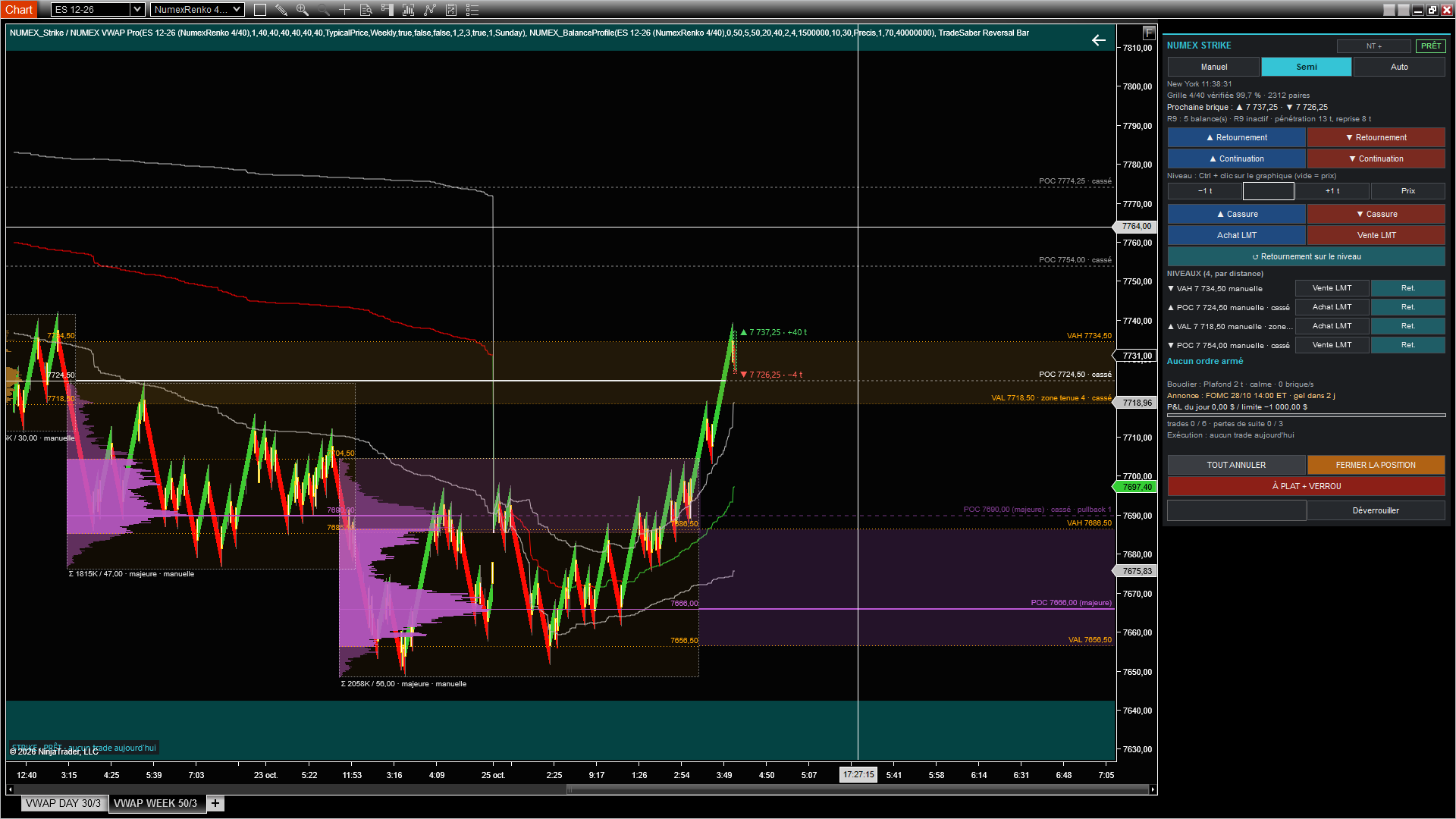Open the drawing tools pencil icon
Viewport: 1456px width, 819px height.
click(281, 10)
